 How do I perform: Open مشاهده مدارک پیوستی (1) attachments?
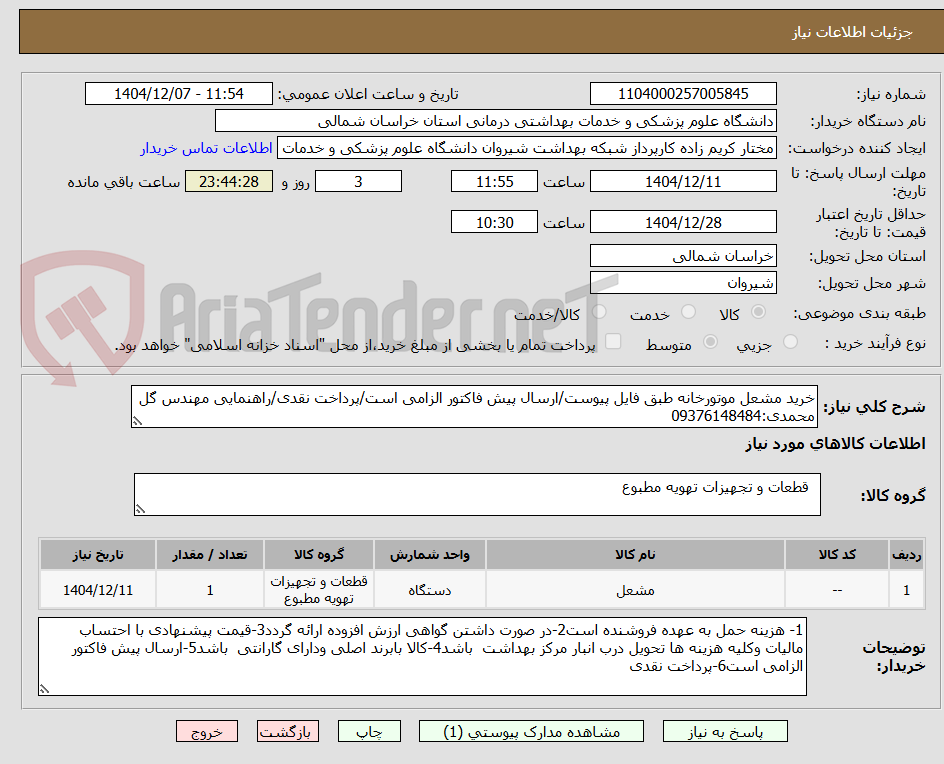[x=531, y=731]
